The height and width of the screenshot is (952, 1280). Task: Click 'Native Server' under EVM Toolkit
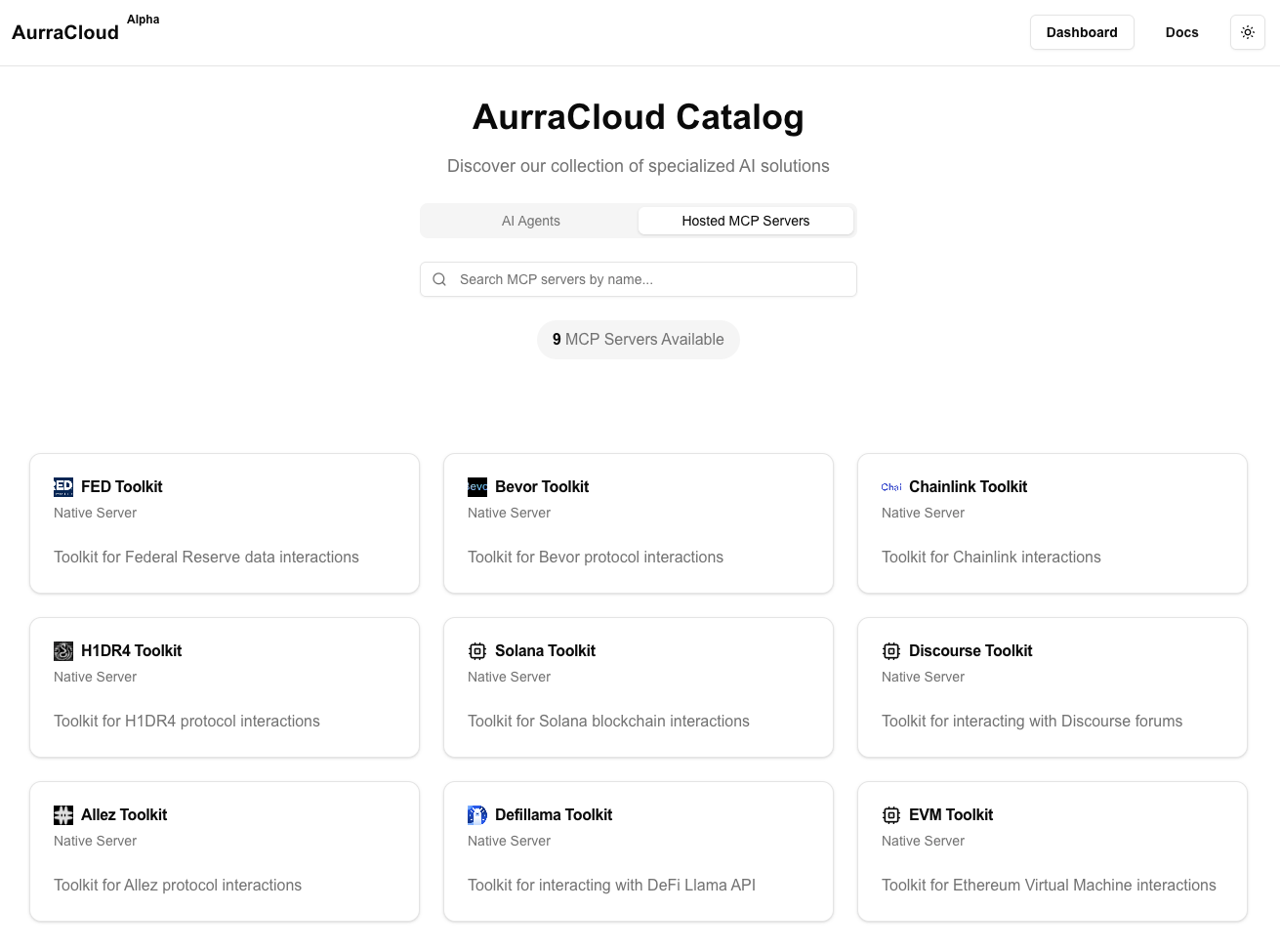coord(923,841)
